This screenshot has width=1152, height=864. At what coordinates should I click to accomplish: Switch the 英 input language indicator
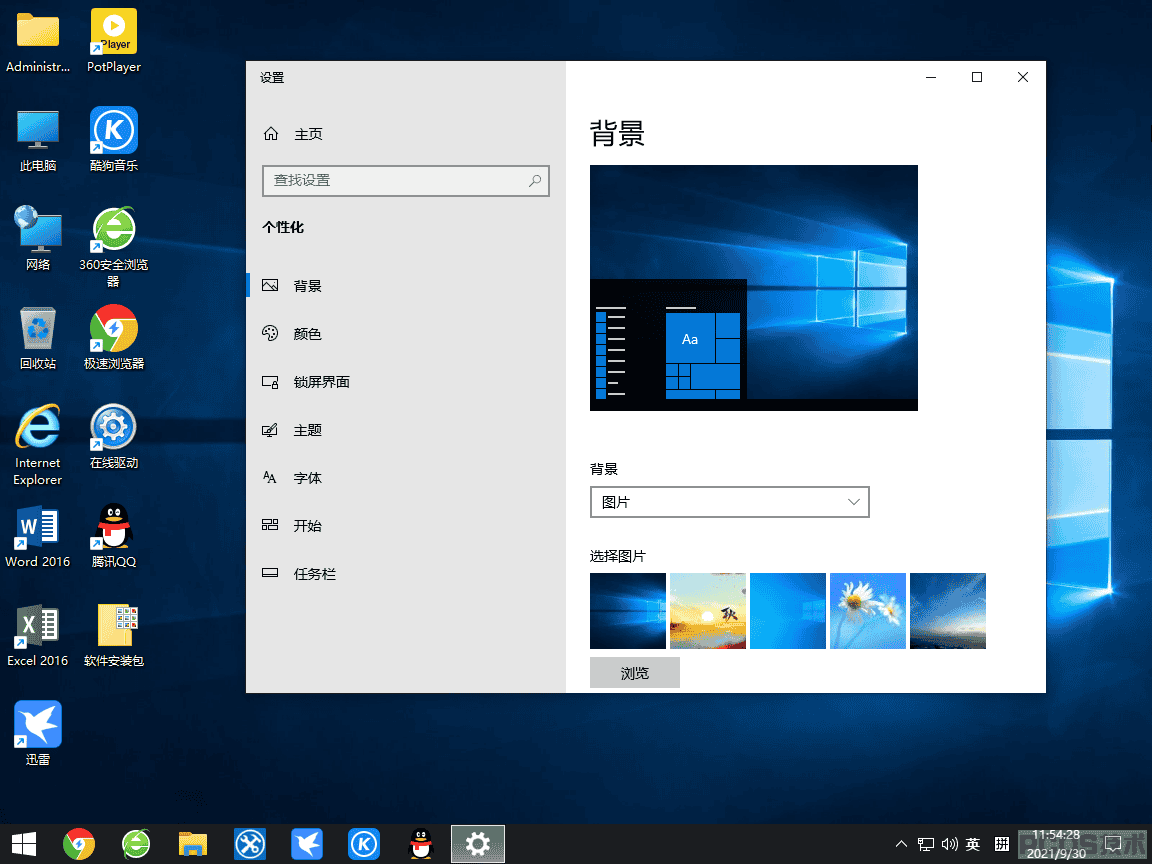pyautogui.click(x=973, y=844)
